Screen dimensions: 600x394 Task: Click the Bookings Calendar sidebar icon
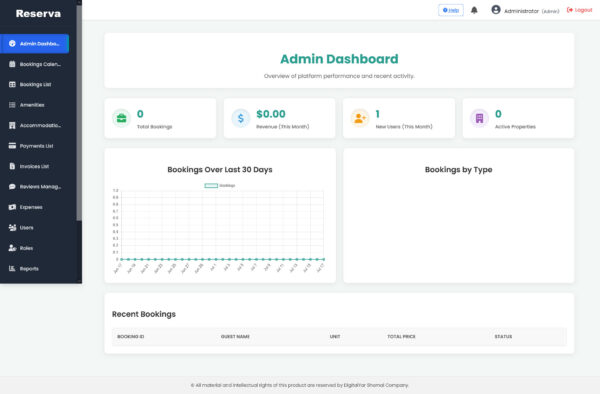[x=12, y=64]
